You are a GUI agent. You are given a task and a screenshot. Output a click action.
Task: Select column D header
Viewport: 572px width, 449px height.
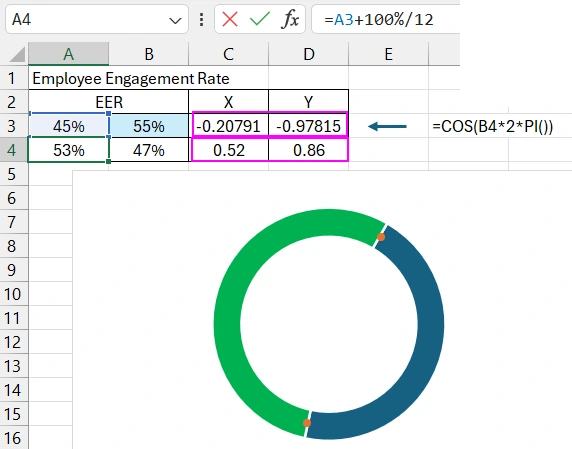(x=309, y=54)
